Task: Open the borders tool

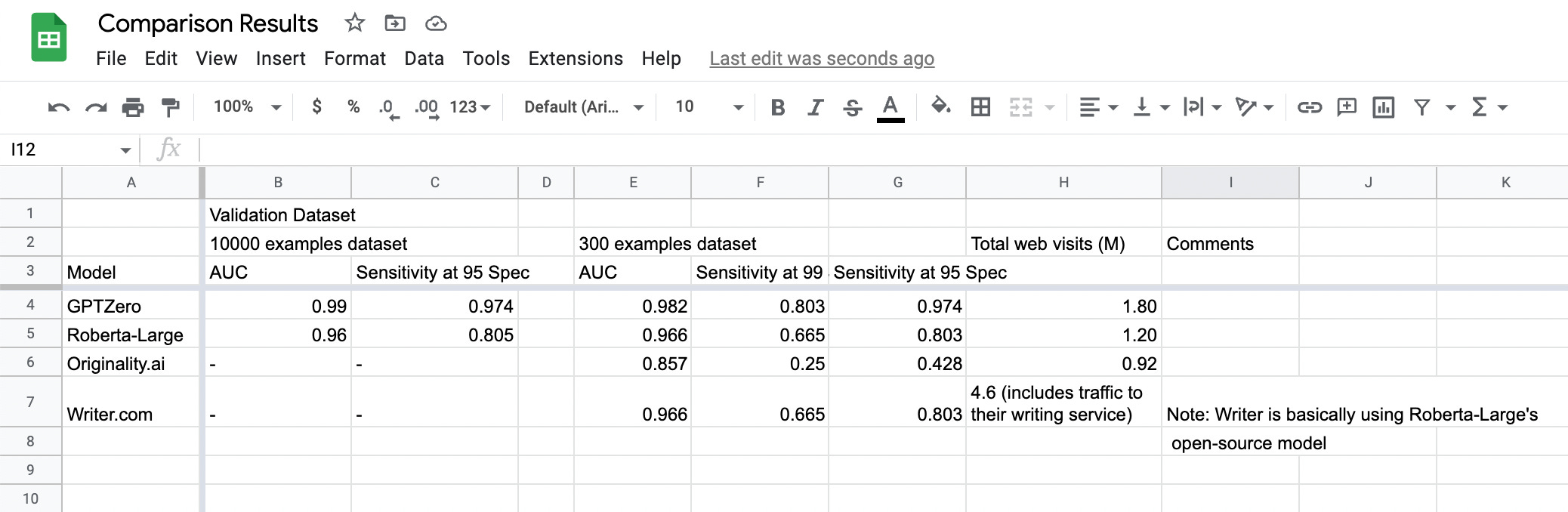Action: click(x=980, y=107)
